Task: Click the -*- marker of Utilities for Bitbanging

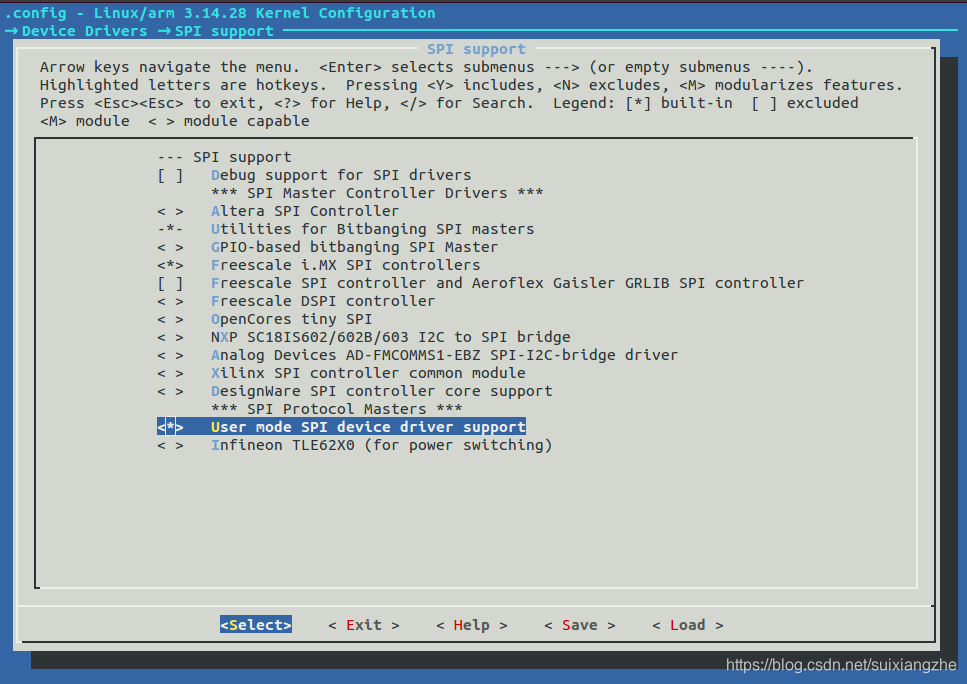Action: (170, 229)
